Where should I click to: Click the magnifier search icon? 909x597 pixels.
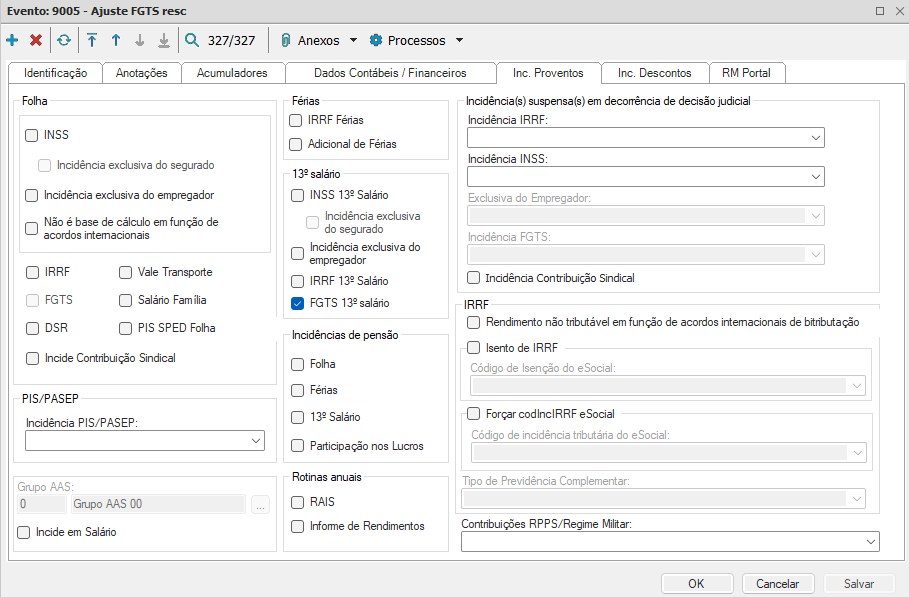pyautogui.click(x=192, y=41)
